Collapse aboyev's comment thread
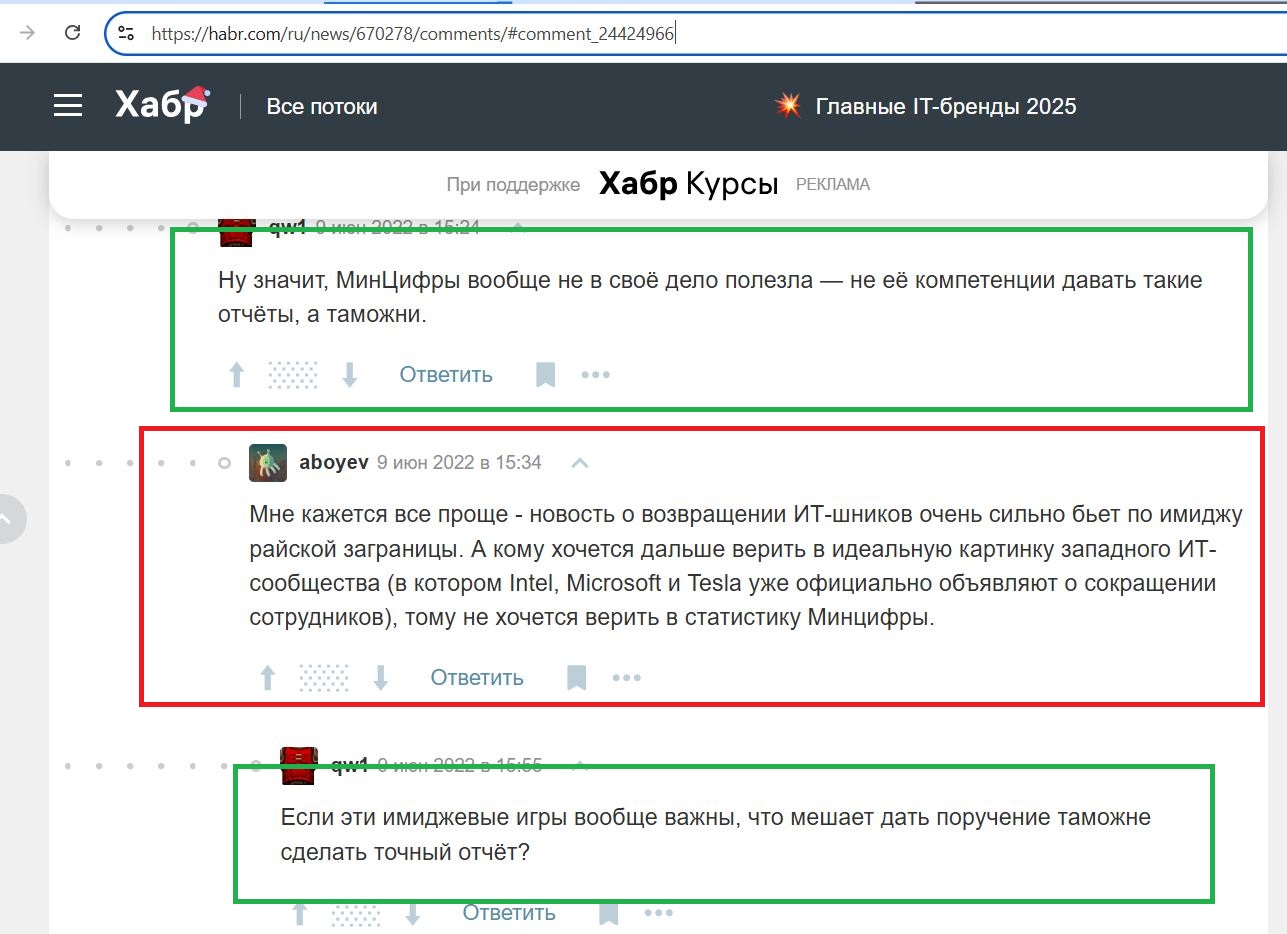The width and height of the screenshot is (1287, 934). [579, 462]
